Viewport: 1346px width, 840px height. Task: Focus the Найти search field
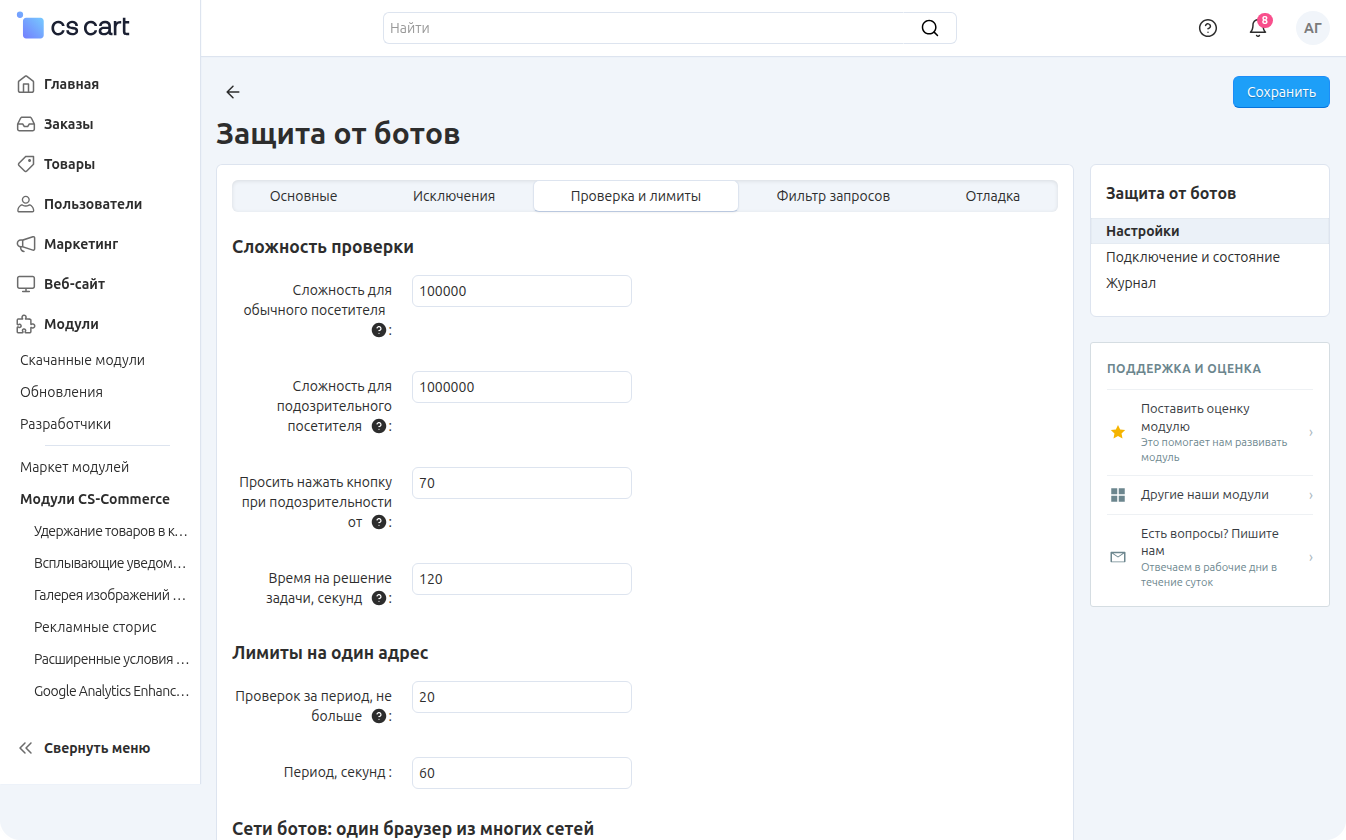point(670,28)
